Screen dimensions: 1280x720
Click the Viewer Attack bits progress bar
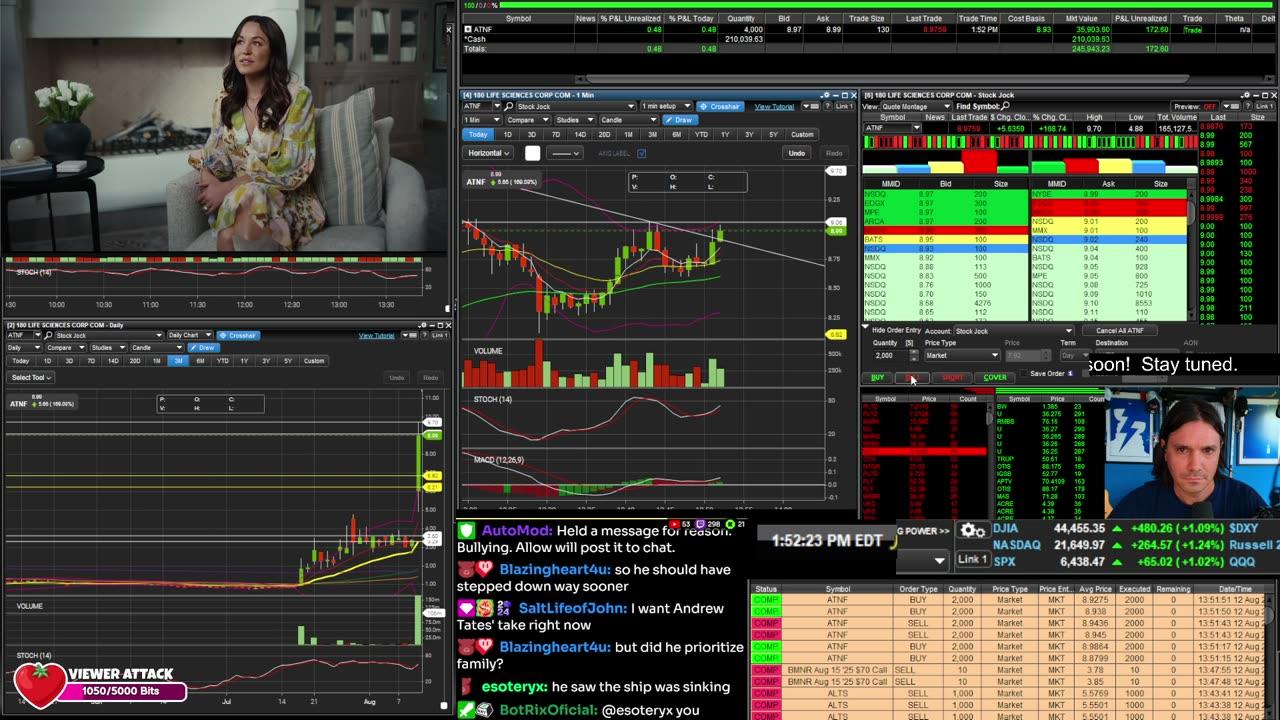123,691
